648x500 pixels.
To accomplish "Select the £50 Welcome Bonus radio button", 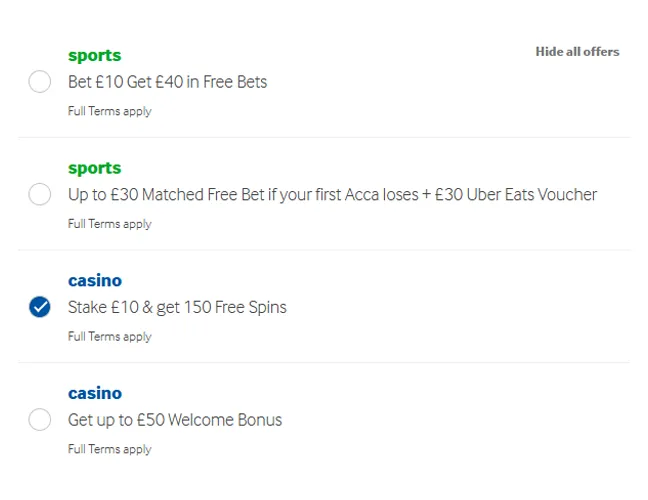I will [x=40, y=419].
